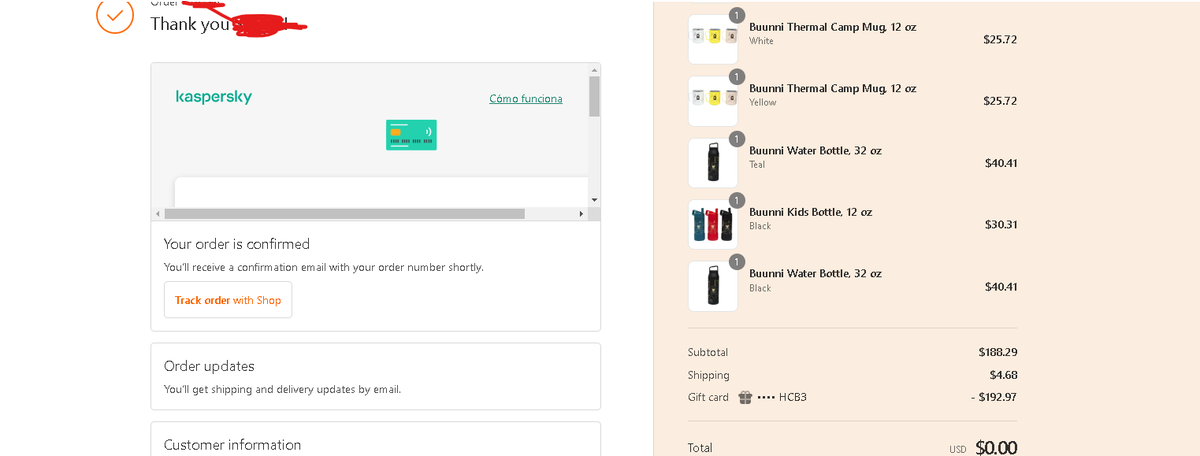1200x456 pixels.
Task: Click the scroll left arrow in Kaspersky frame
Action: tap(157, 214)
